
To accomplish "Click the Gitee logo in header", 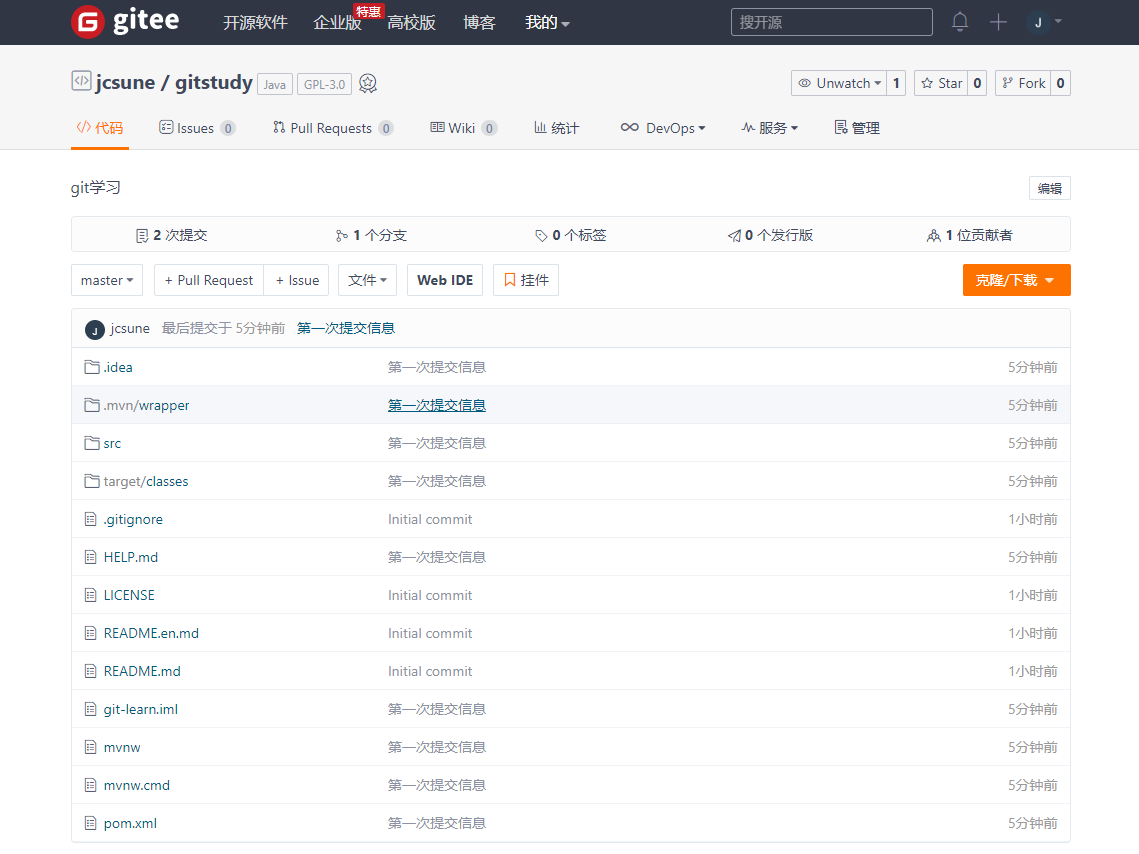I will coord(125,22).
